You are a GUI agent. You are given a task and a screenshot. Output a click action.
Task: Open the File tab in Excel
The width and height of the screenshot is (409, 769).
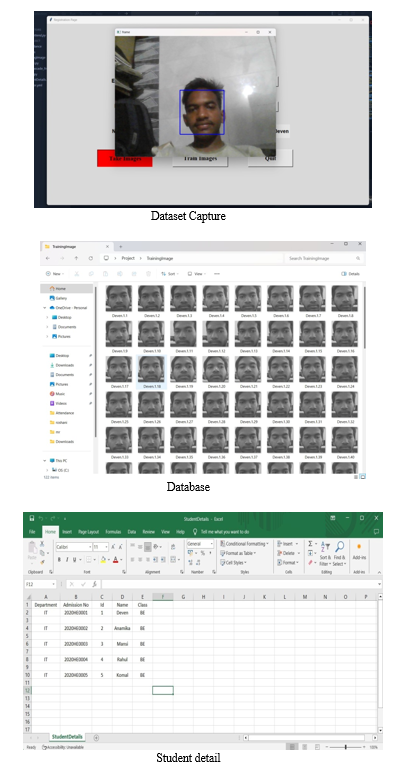pyautogui.click(x=32, y=532)
